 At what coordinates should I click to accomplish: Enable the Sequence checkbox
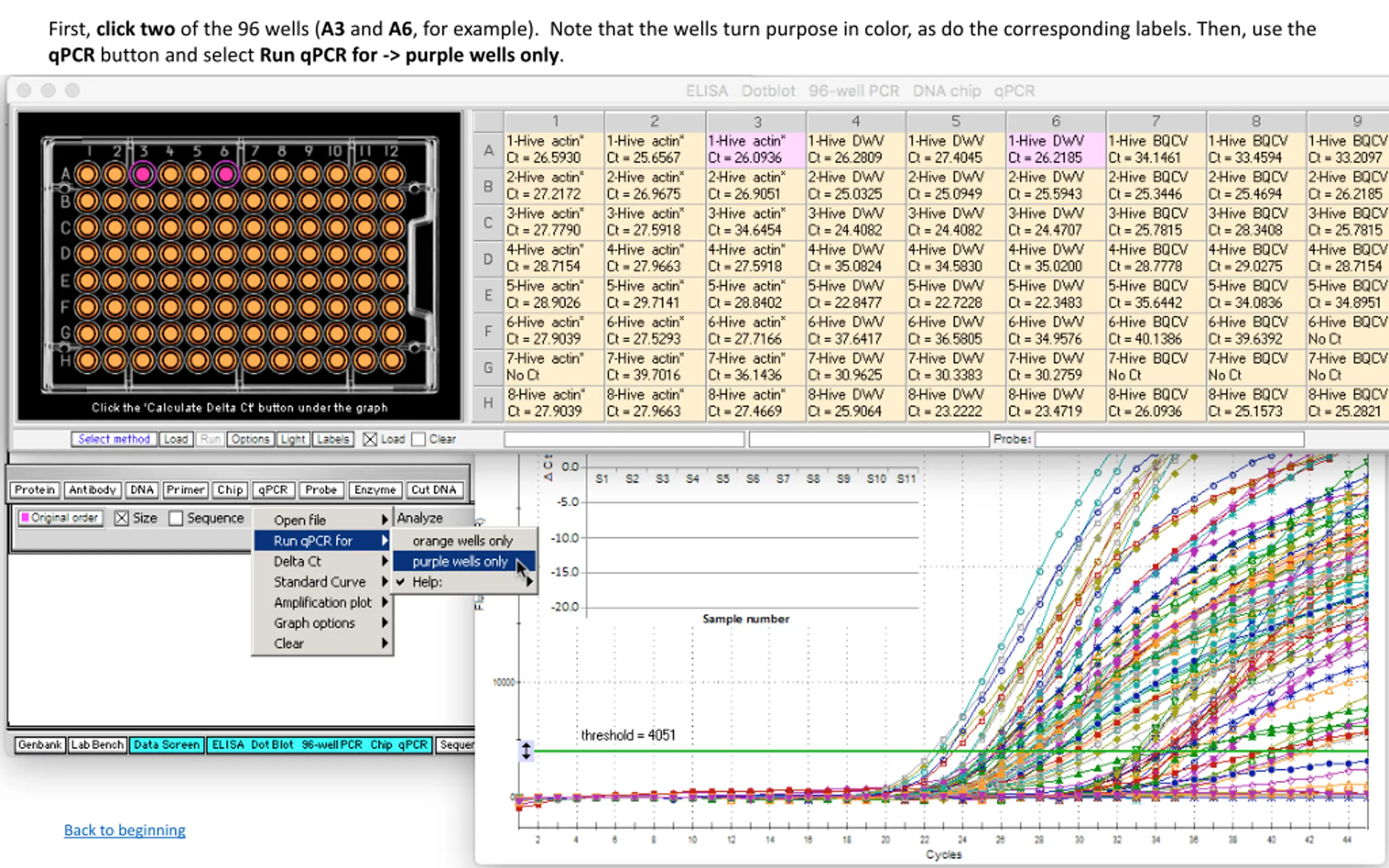pos(176,518)
